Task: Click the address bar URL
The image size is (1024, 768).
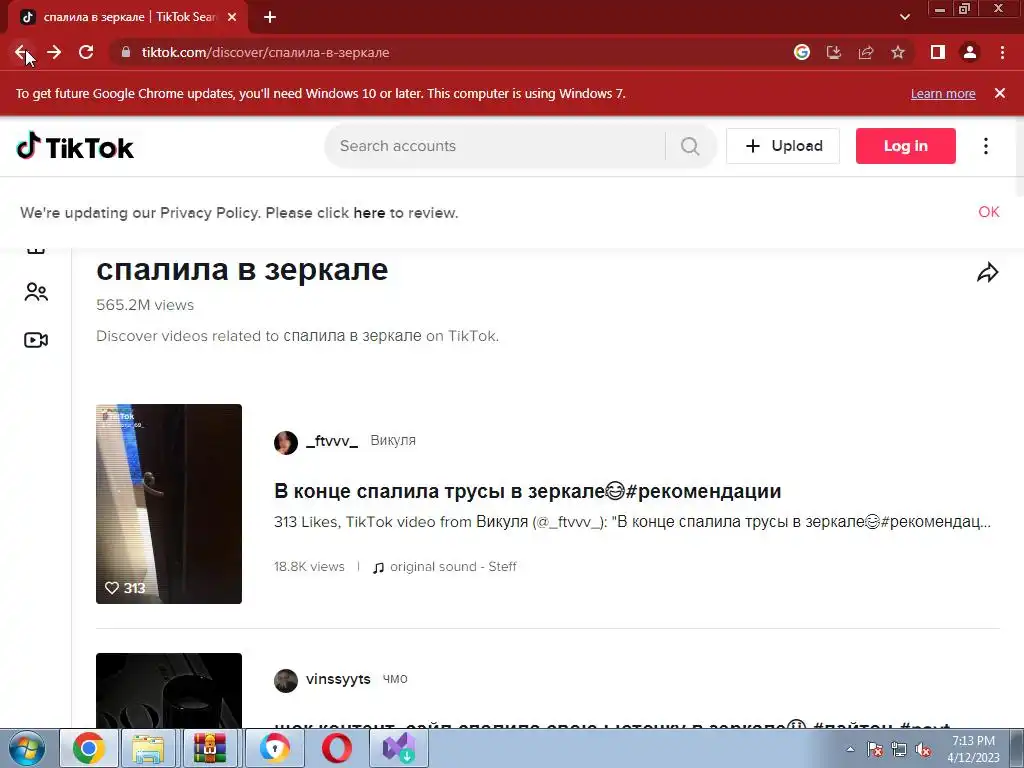Action: click(x=265, y=52)
